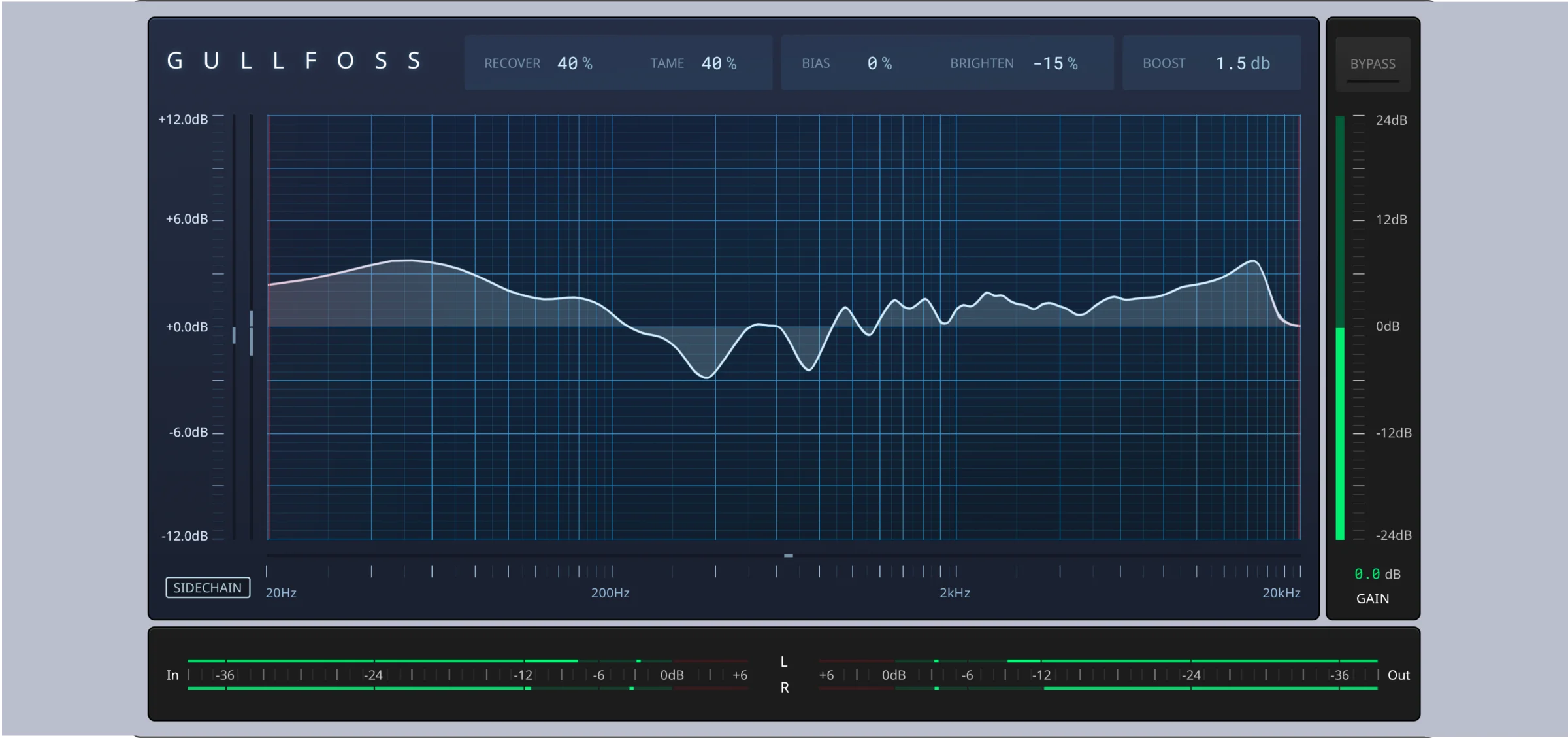Image resolution: width=1568 pixels, height=738 pixels.
Task: Click the L channel label
Action: point(784,662)
